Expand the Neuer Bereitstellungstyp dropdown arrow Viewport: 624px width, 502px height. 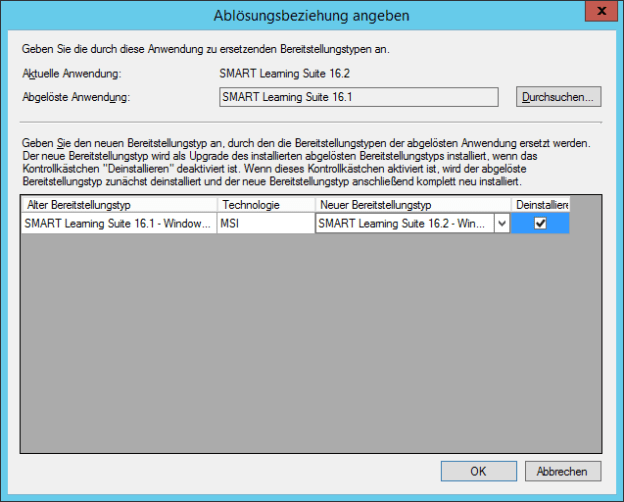click(501, 225)
